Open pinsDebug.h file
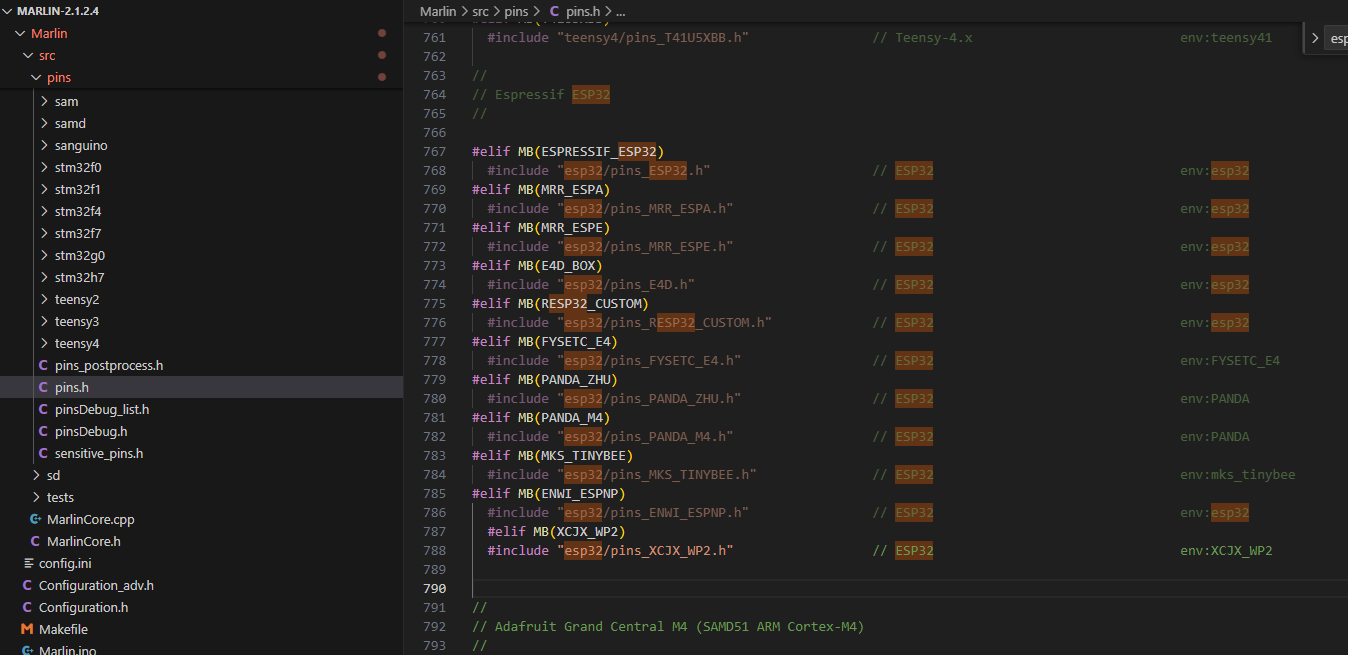 [91, 431]
